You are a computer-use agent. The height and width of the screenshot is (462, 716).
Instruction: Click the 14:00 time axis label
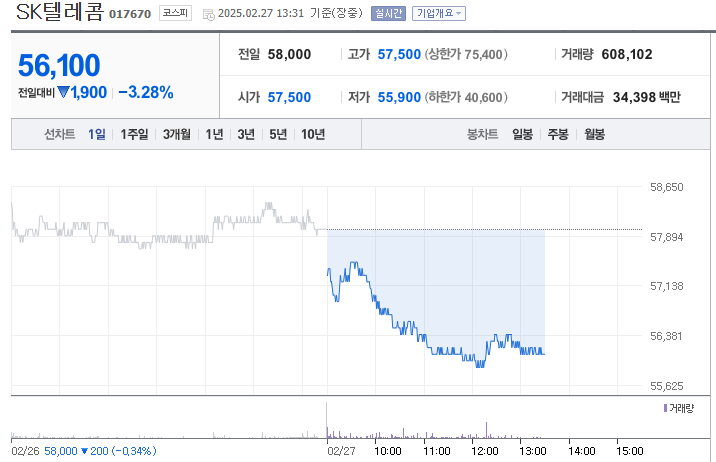581,452
